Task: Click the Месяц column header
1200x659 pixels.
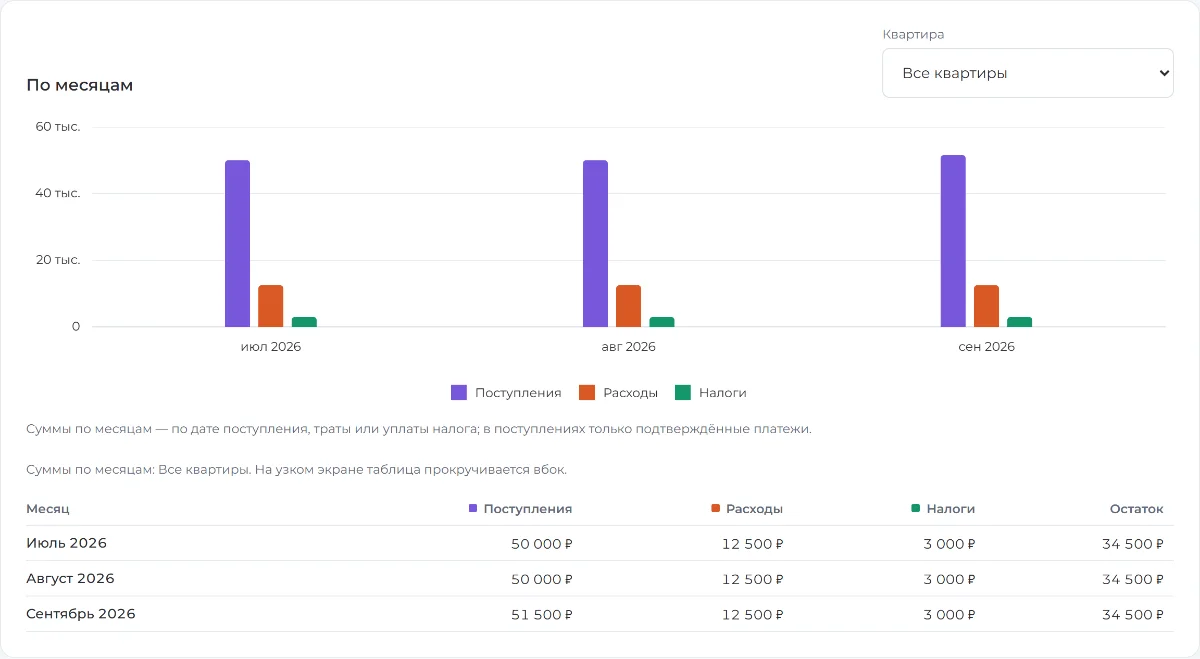Action: tap(48, 509)
